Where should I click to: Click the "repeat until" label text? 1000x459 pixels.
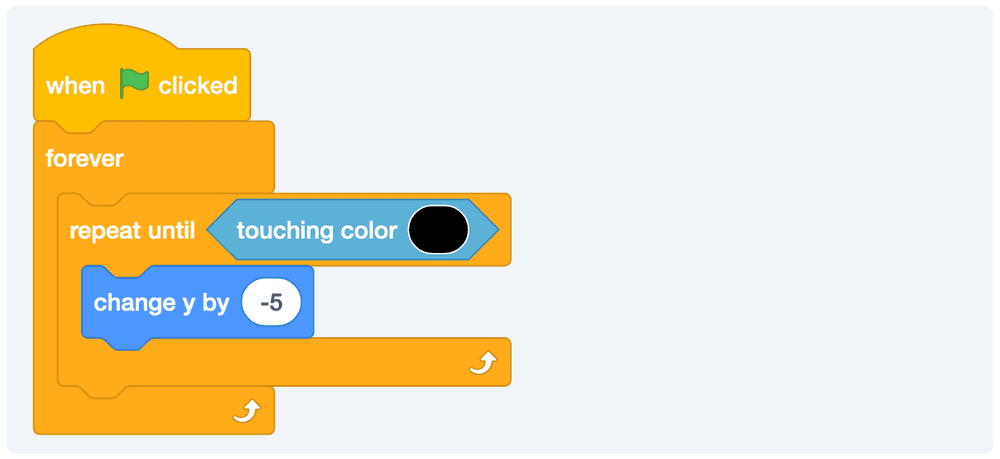coord(132,231)
